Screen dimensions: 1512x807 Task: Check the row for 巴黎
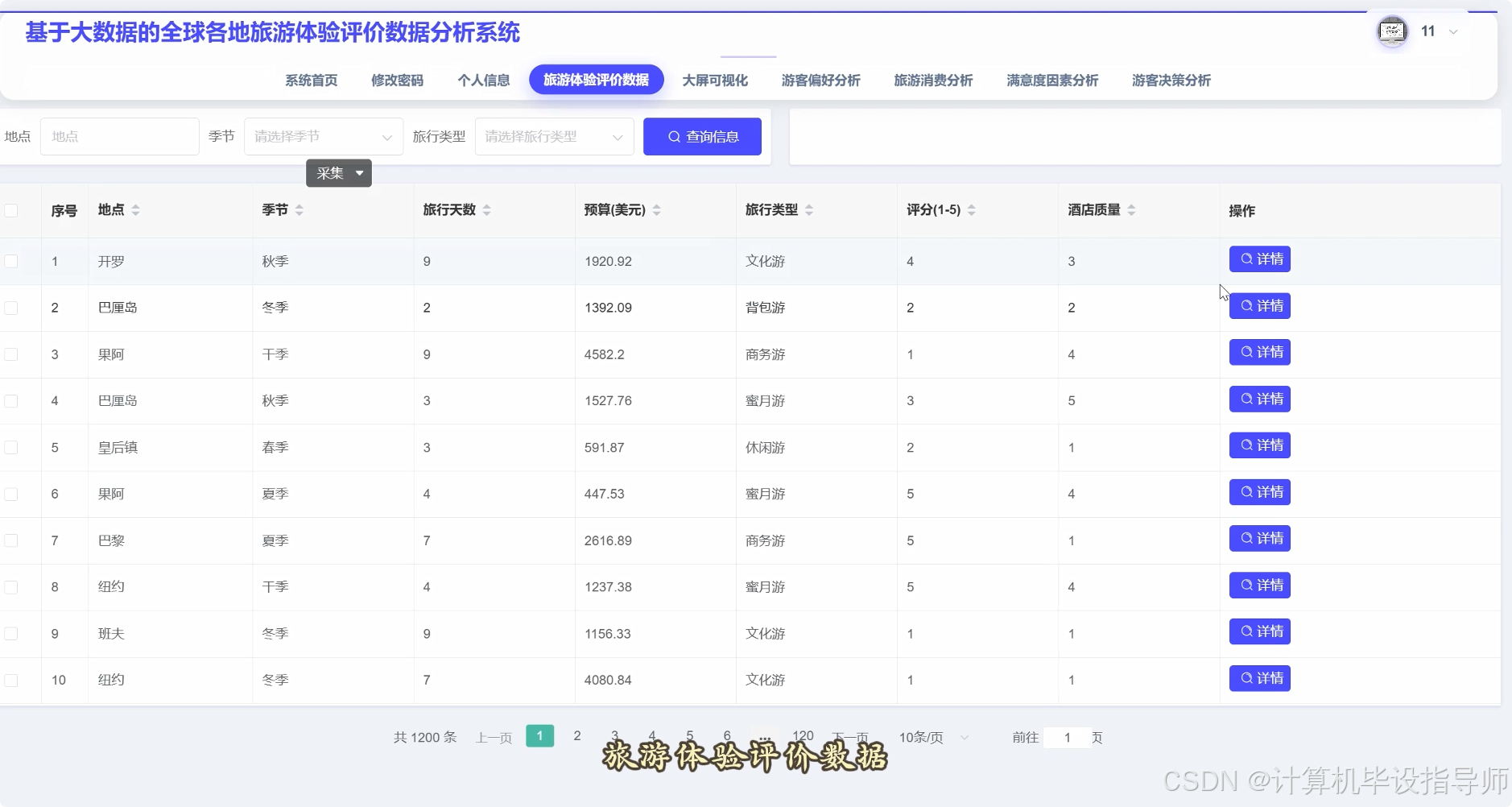point(11,540)
